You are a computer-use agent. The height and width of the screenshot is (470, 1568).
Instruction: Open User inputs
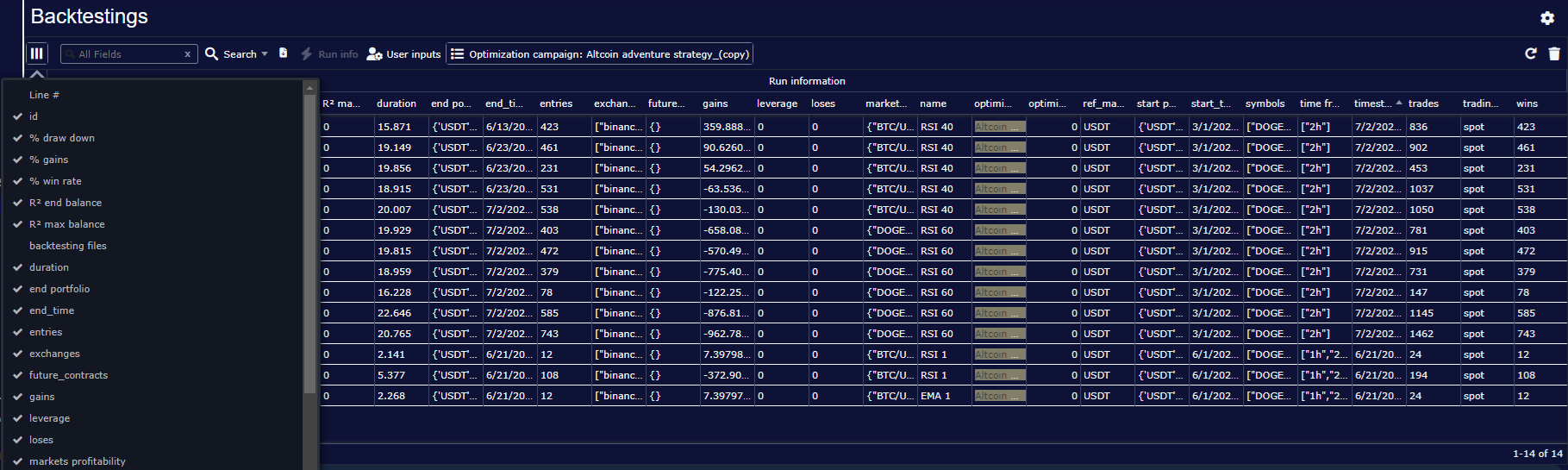click(403, 53)
